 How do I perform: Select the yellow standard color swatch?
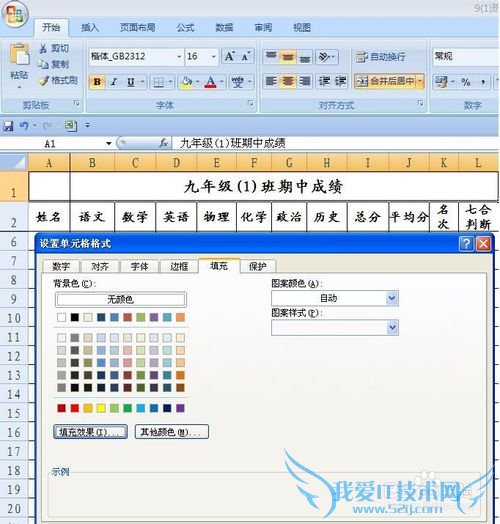point(101,408)
